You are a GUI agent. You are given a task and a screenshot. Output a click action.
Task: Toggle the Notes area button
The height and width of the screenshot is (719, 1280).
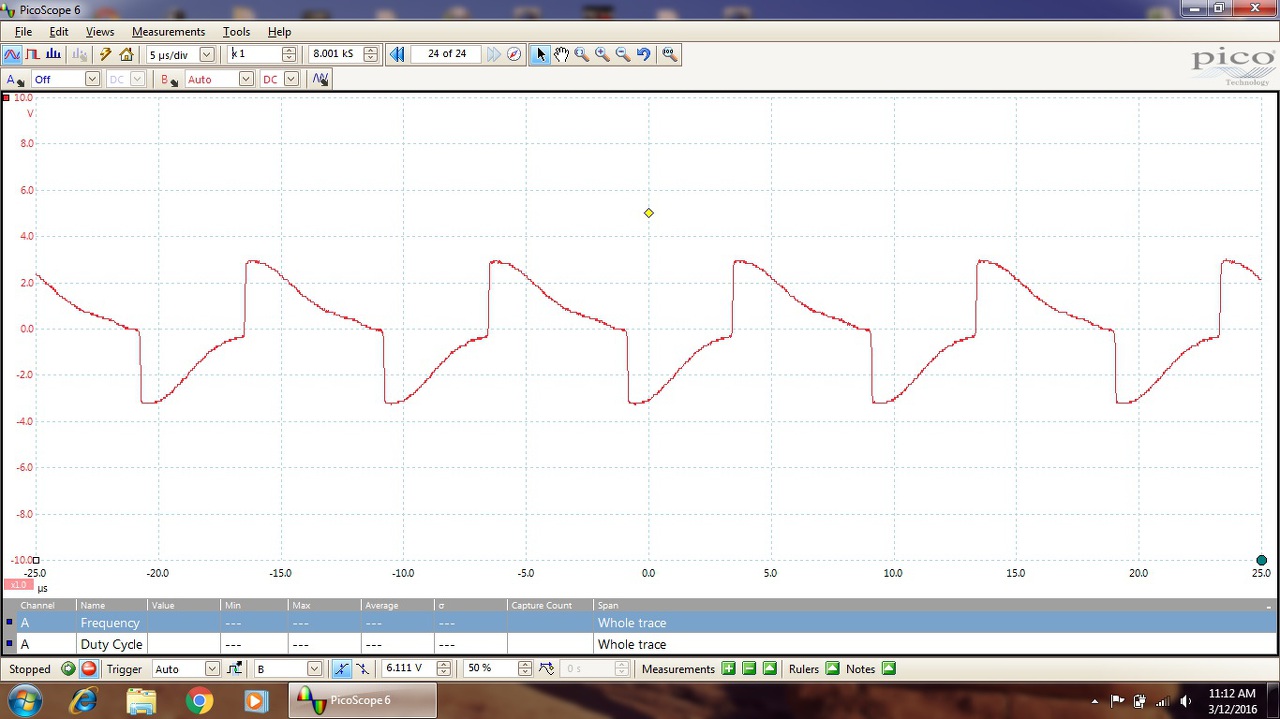click(889, 669)
